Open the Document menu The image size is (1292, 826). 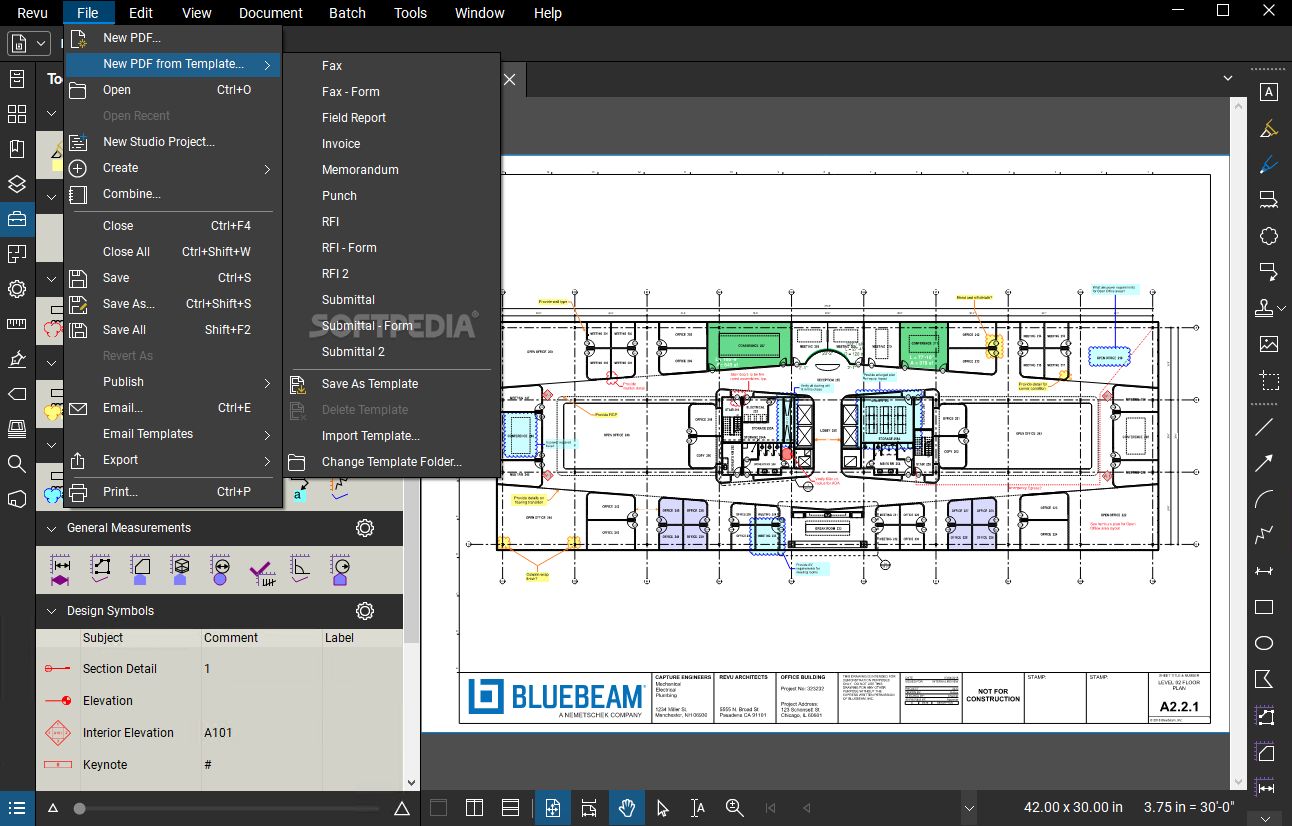(271, 13)
